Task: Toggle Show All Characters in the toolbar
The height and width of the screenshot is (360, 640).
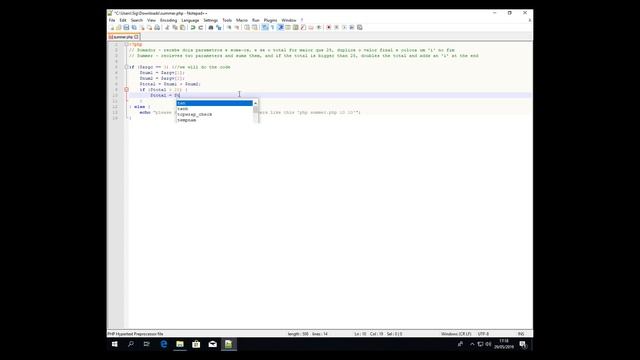Action: click(272, 27)
